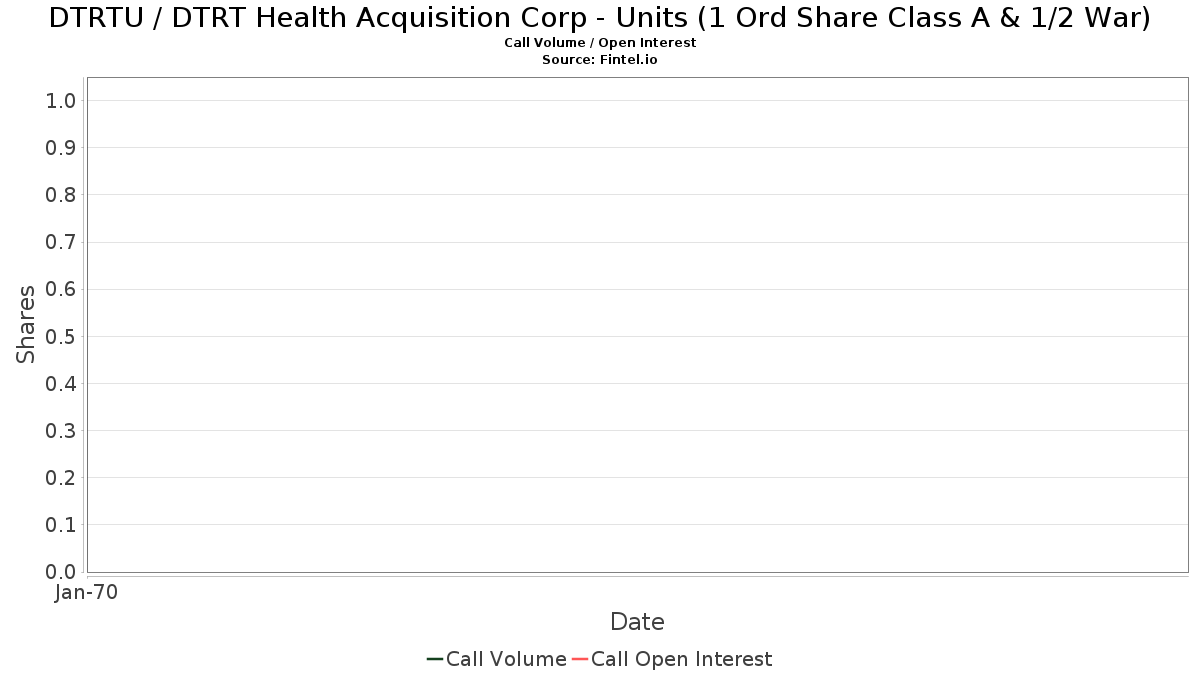Select the 0.7 y-axis tick label
Screen dimensions: 1200x675
point(61,242)
